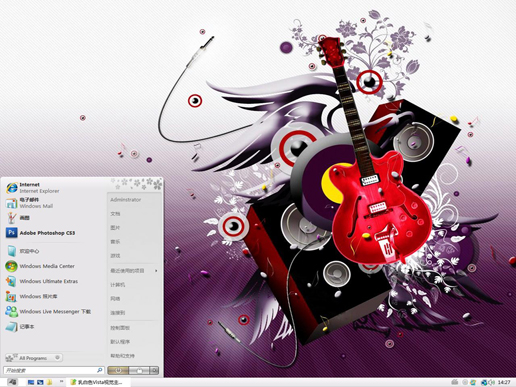Open the Paint (画图) program entry
The image size is (516, 387).
coord(53,218)
